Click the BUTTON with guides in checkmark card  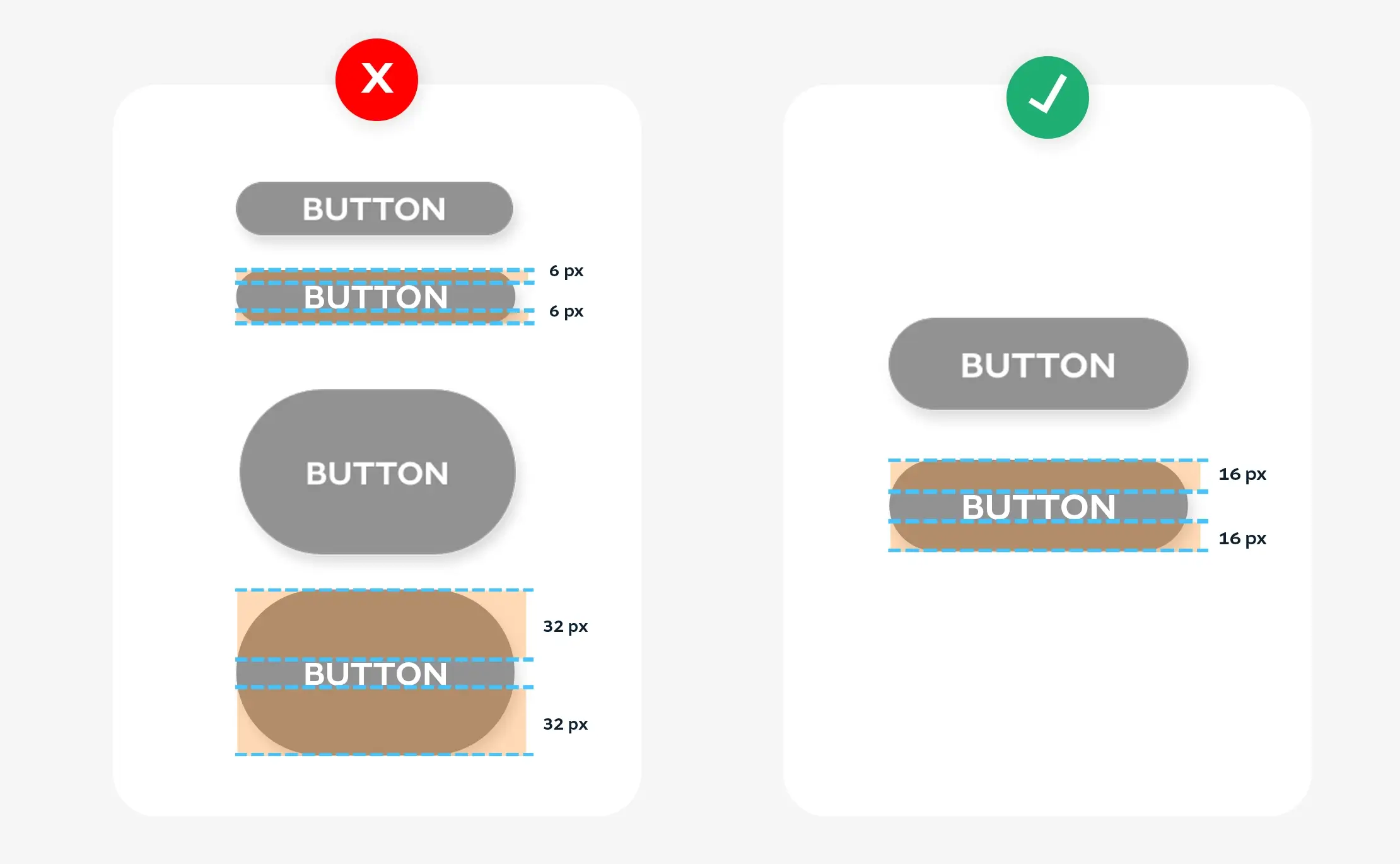[1038, 505]
